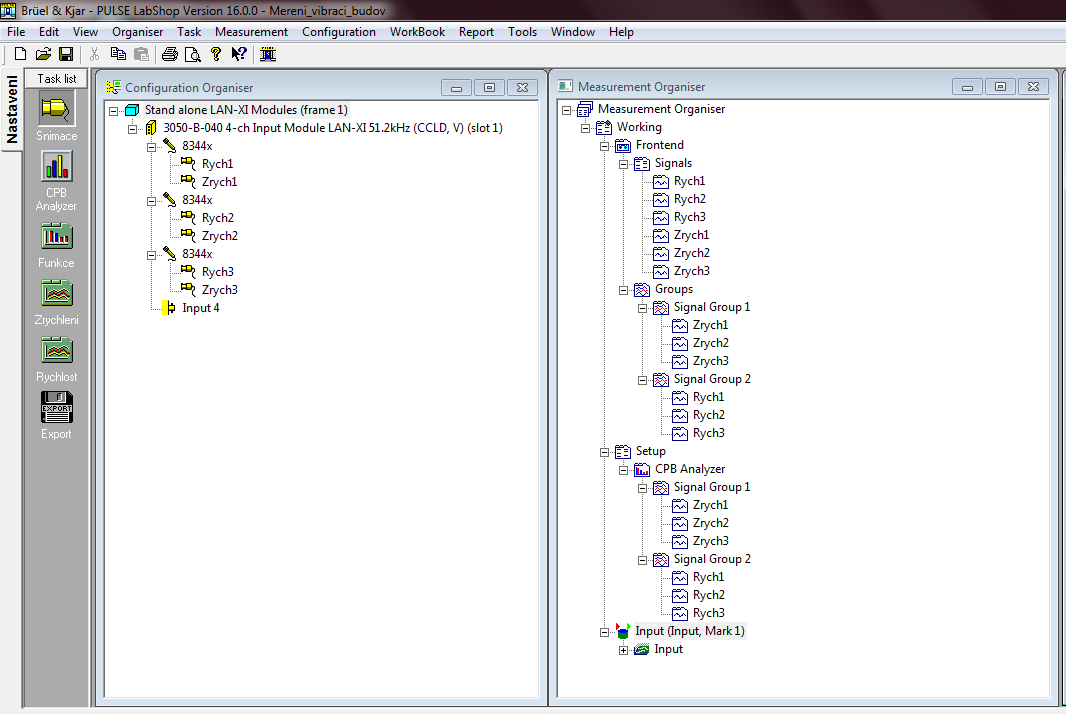Select Zrych2 under CPB Analyzer Signal Group 1
Screen dimensions: 1066x714
(710, 523)
